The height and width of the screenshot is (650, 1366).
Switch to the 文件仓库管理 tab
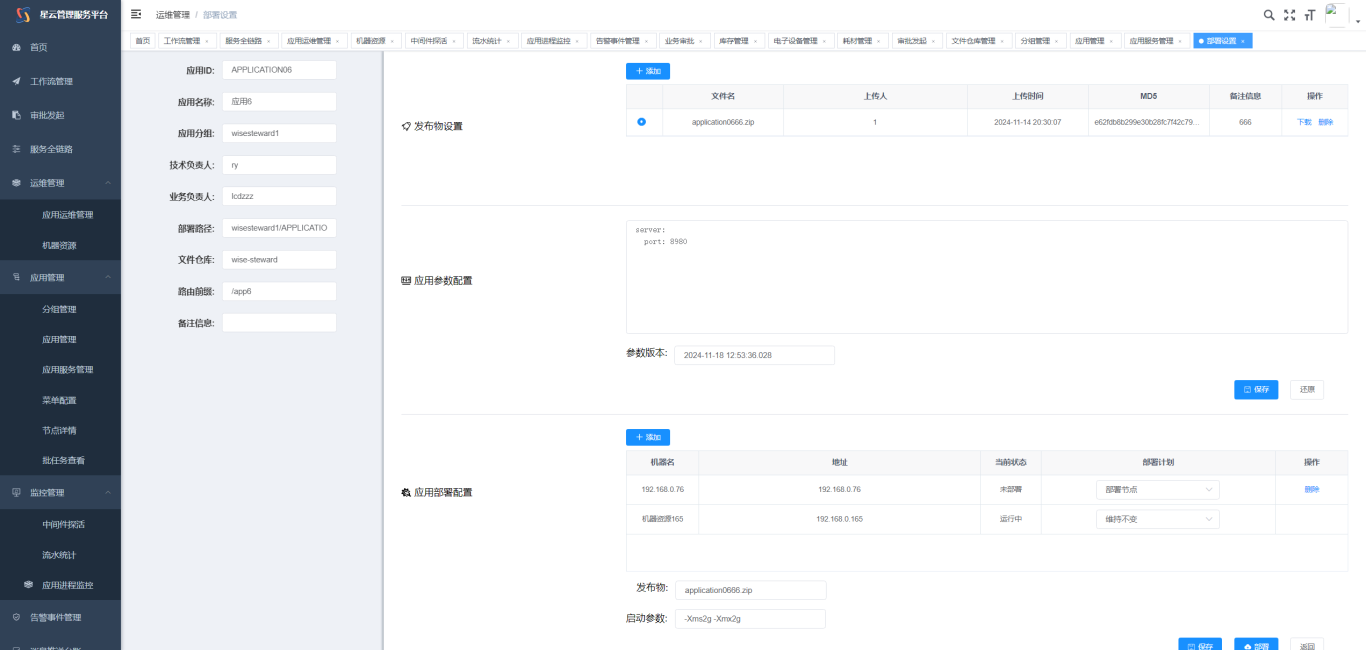pos(977,41)
